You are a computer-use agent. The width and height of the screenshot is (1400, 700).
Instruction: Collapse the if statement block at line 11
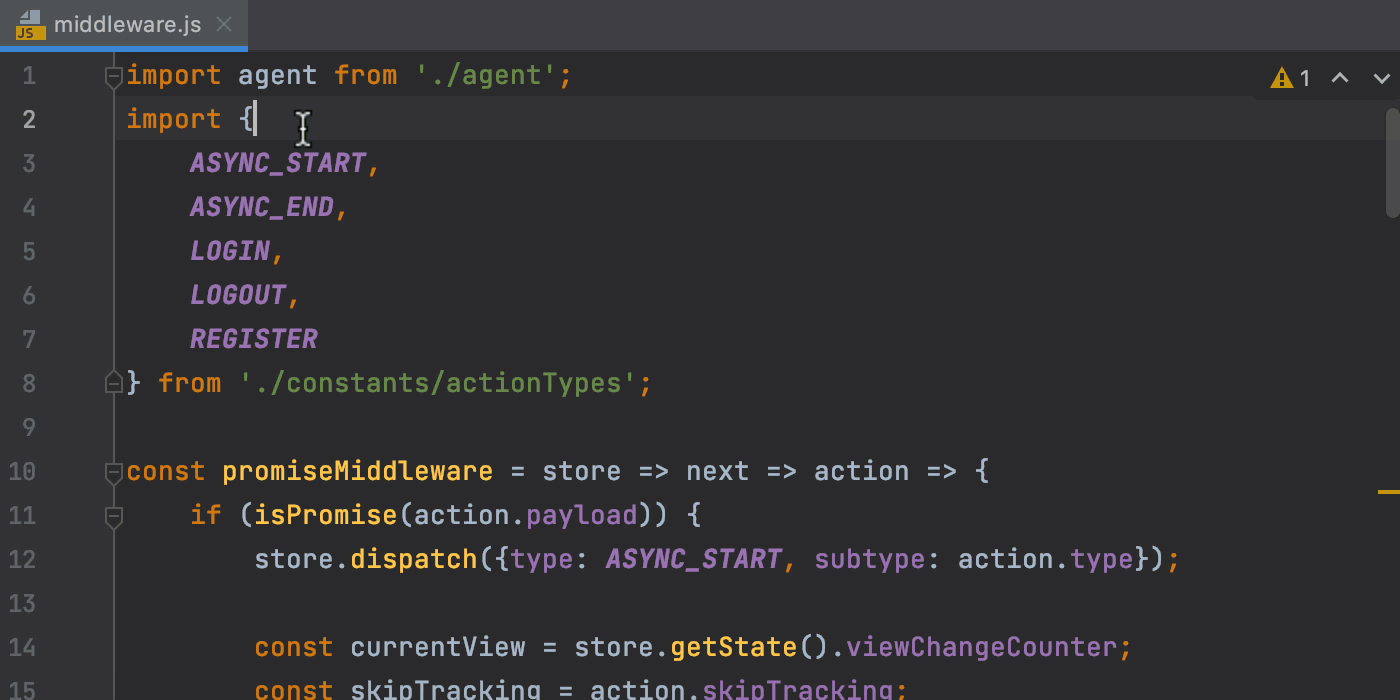(x=113, y=518)
